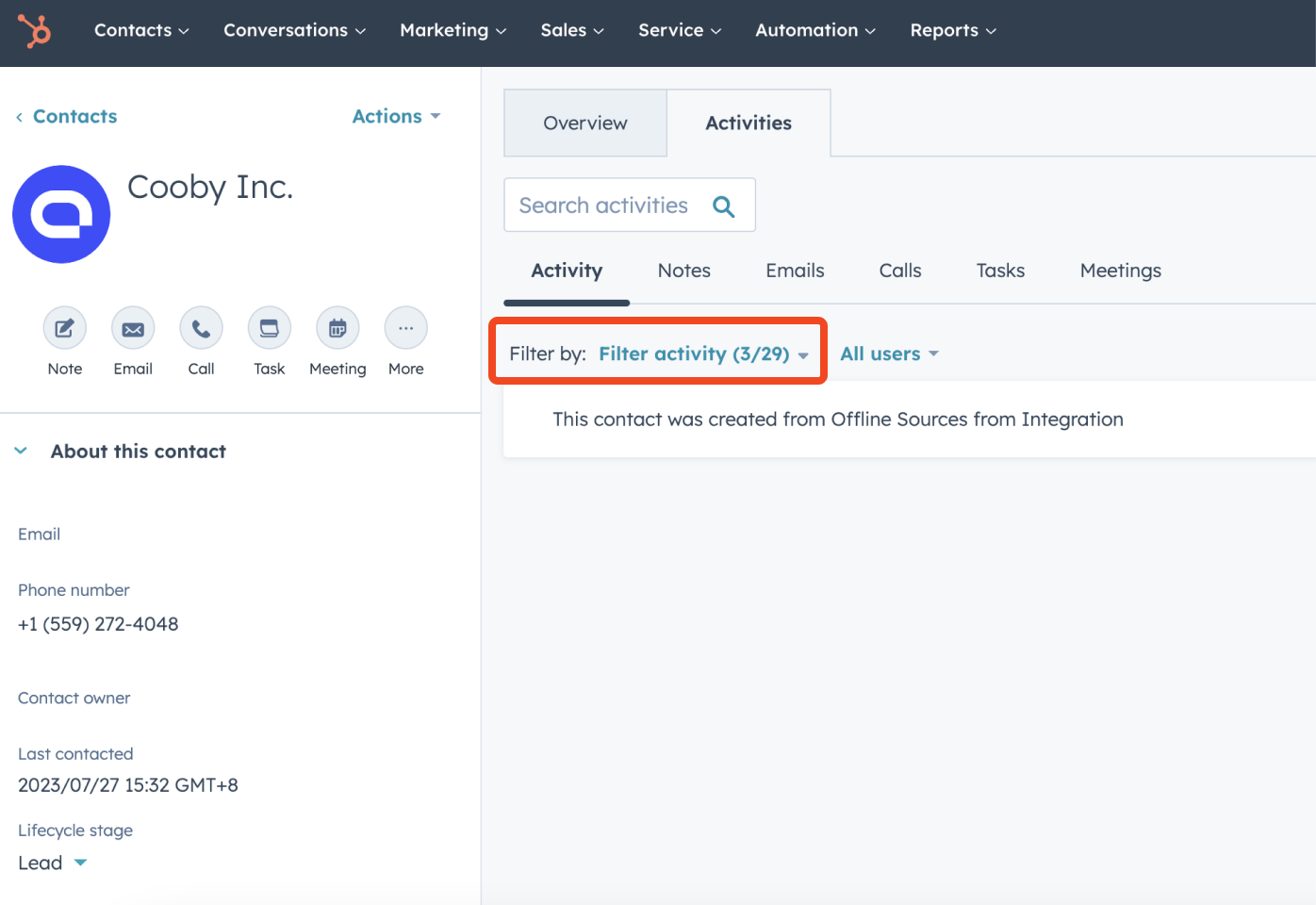Screen dimensions: 1316x905
Task: Open the Sales navigation menu
Action: pos(572,30)
